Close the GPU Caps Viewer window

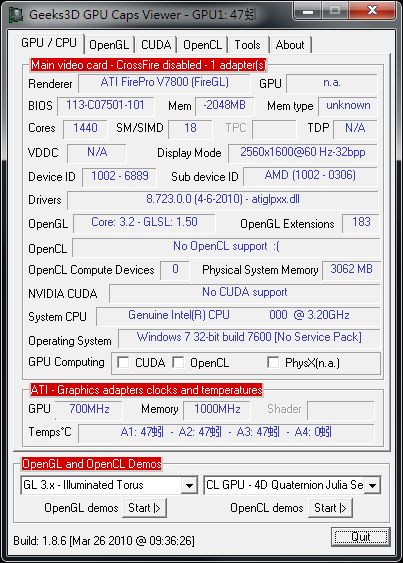(372, 11)
